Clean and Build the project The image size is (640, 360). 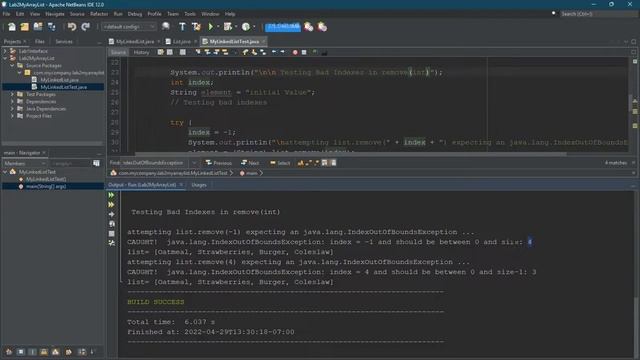coord(196,27)
